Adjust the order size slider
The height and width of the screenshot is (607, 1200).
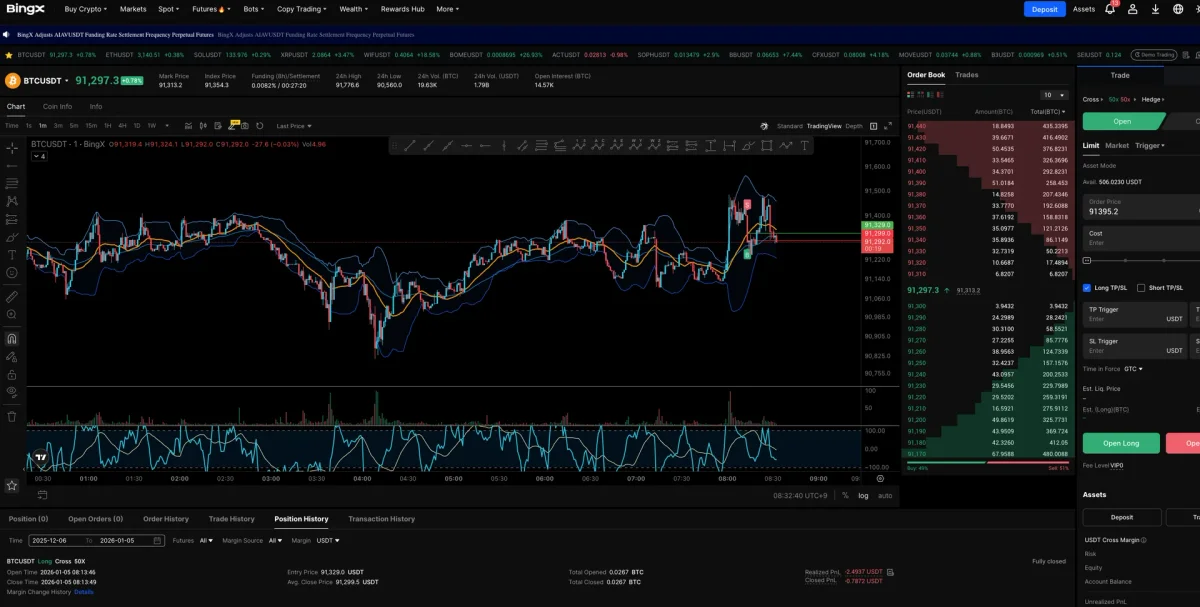1088,260
